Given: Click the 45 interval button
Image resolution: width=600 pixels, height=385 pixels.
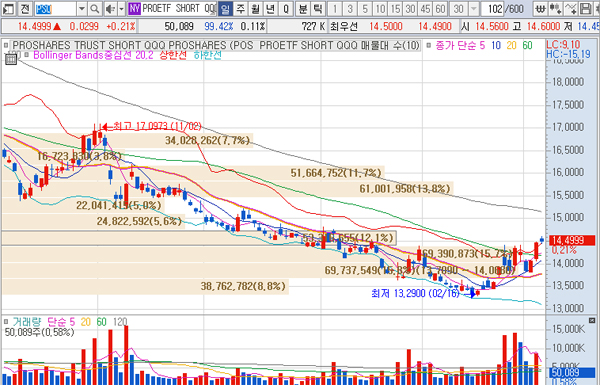Looking at the screenshot, I should click(x=425, y=8).
